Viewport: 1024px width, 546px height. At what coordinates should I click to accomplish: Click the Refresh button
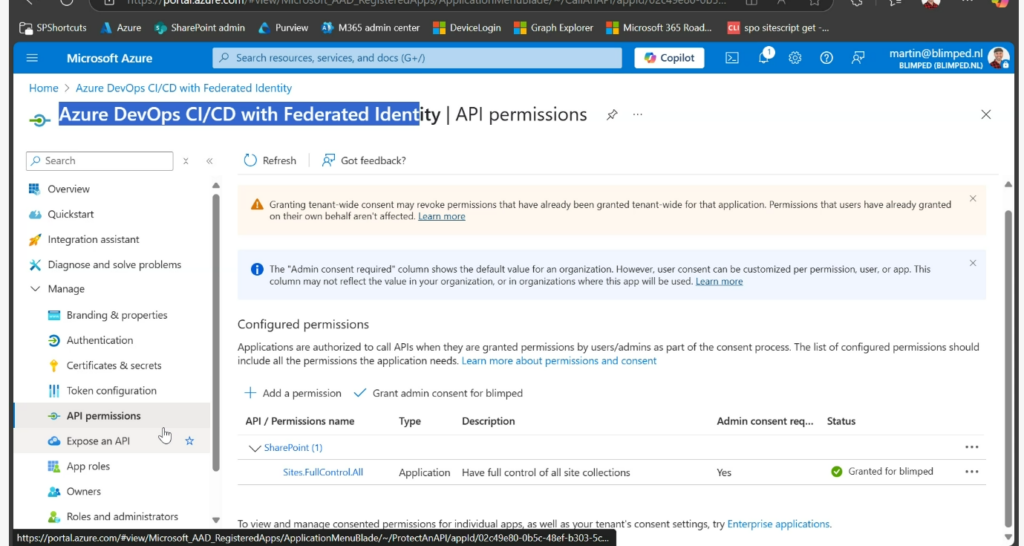click(x=270, y=161)
